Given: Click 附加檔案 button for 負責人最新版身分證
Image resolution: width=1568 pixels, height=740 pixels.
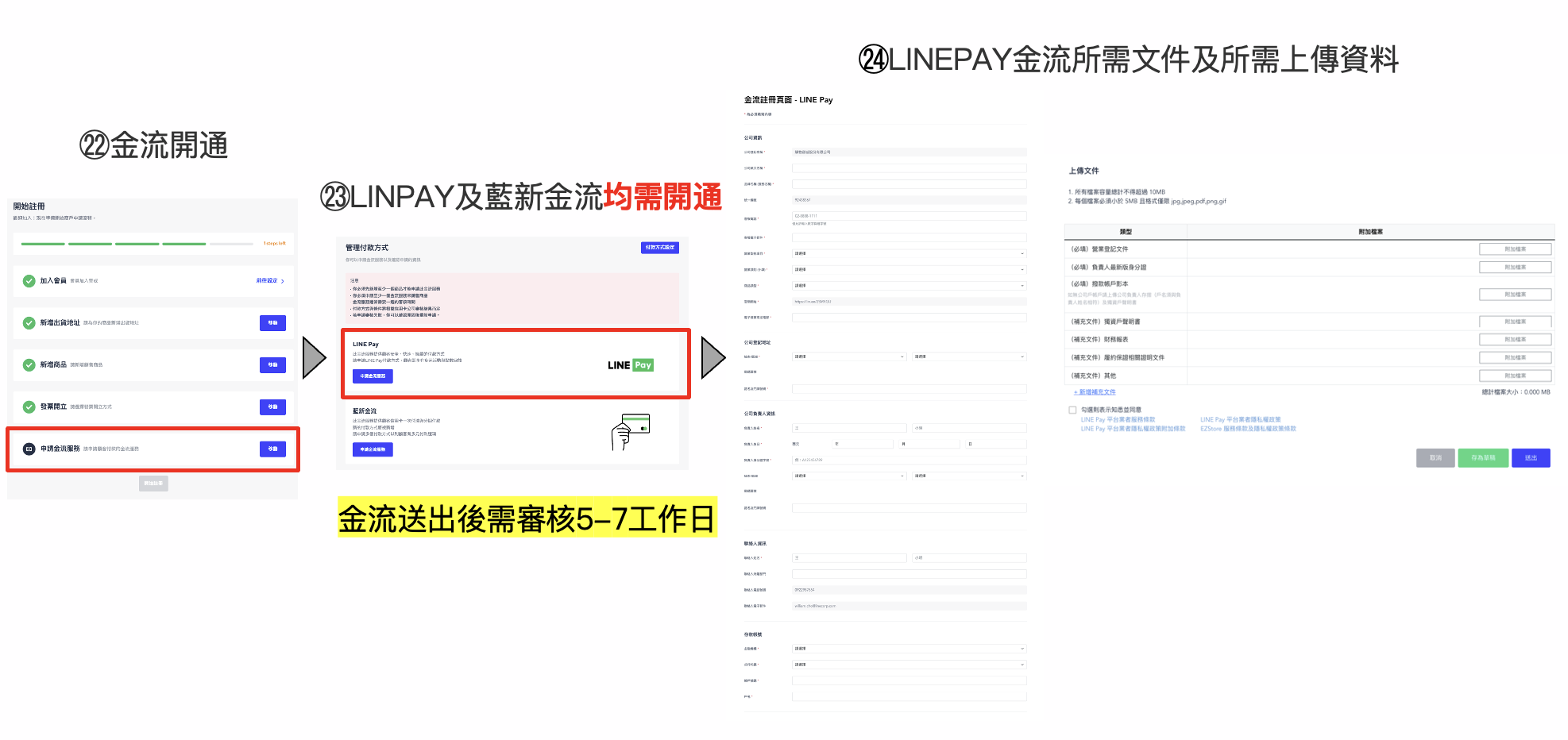Looking at the screenshot, I should [1515, 268].
